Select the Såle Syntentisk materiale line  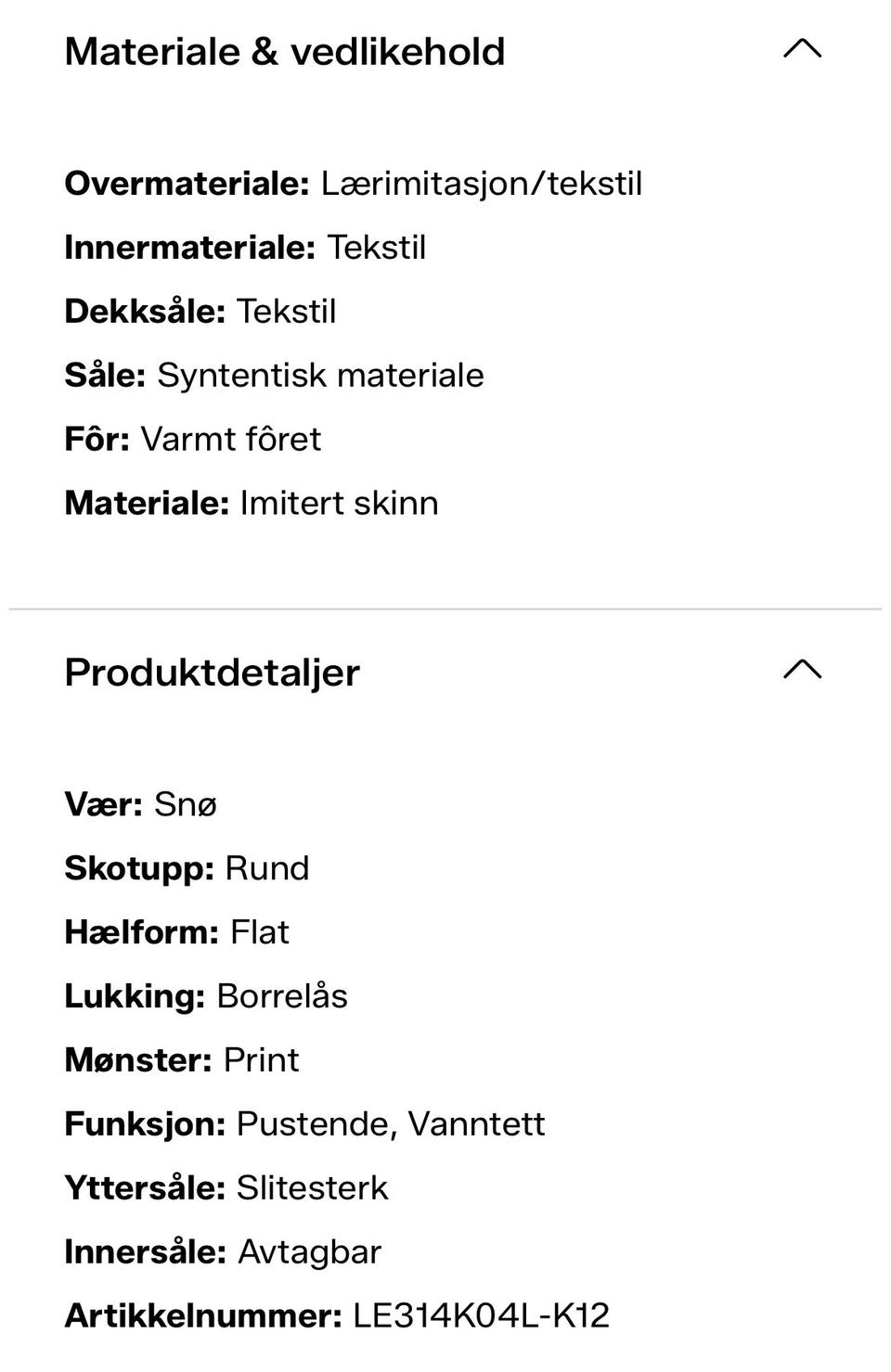[275, 376]
